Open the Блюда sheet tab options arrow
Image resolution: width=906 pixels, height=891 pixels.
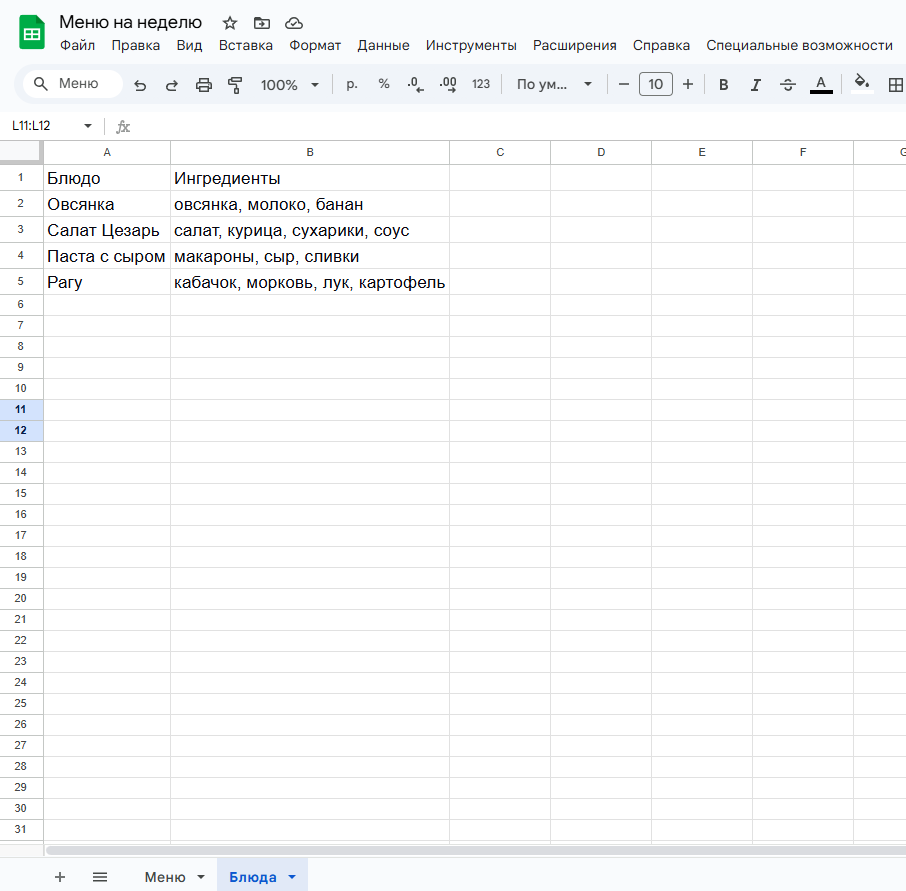coord(292,877)
